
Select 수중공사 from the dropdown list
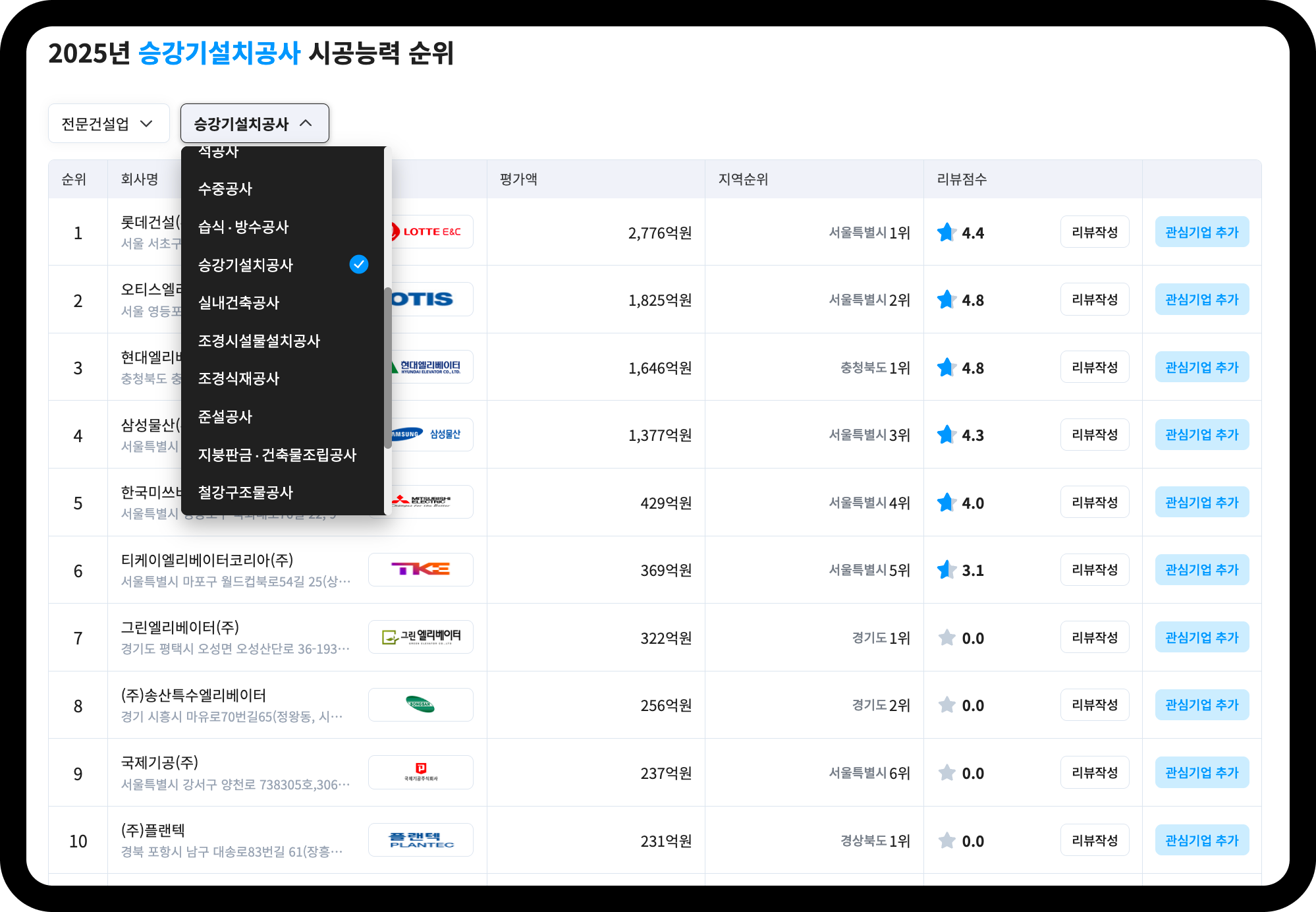coord(283,188)
